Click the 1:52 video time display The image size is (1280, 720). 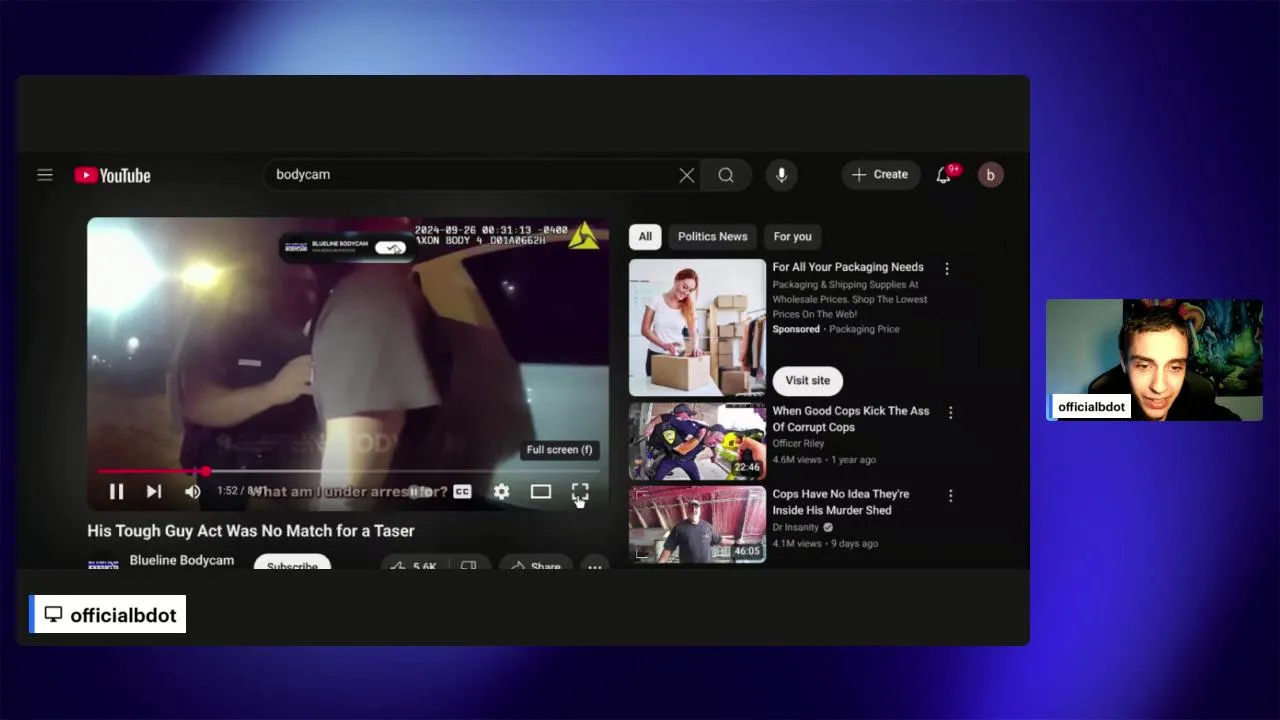[x=240, y=492]
